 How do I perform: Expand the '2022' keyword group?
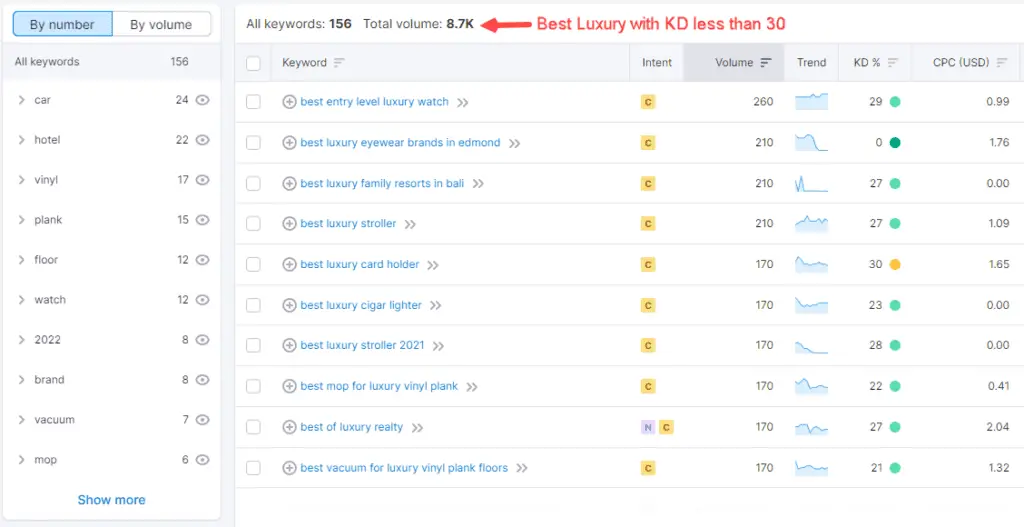click(22, 340)
